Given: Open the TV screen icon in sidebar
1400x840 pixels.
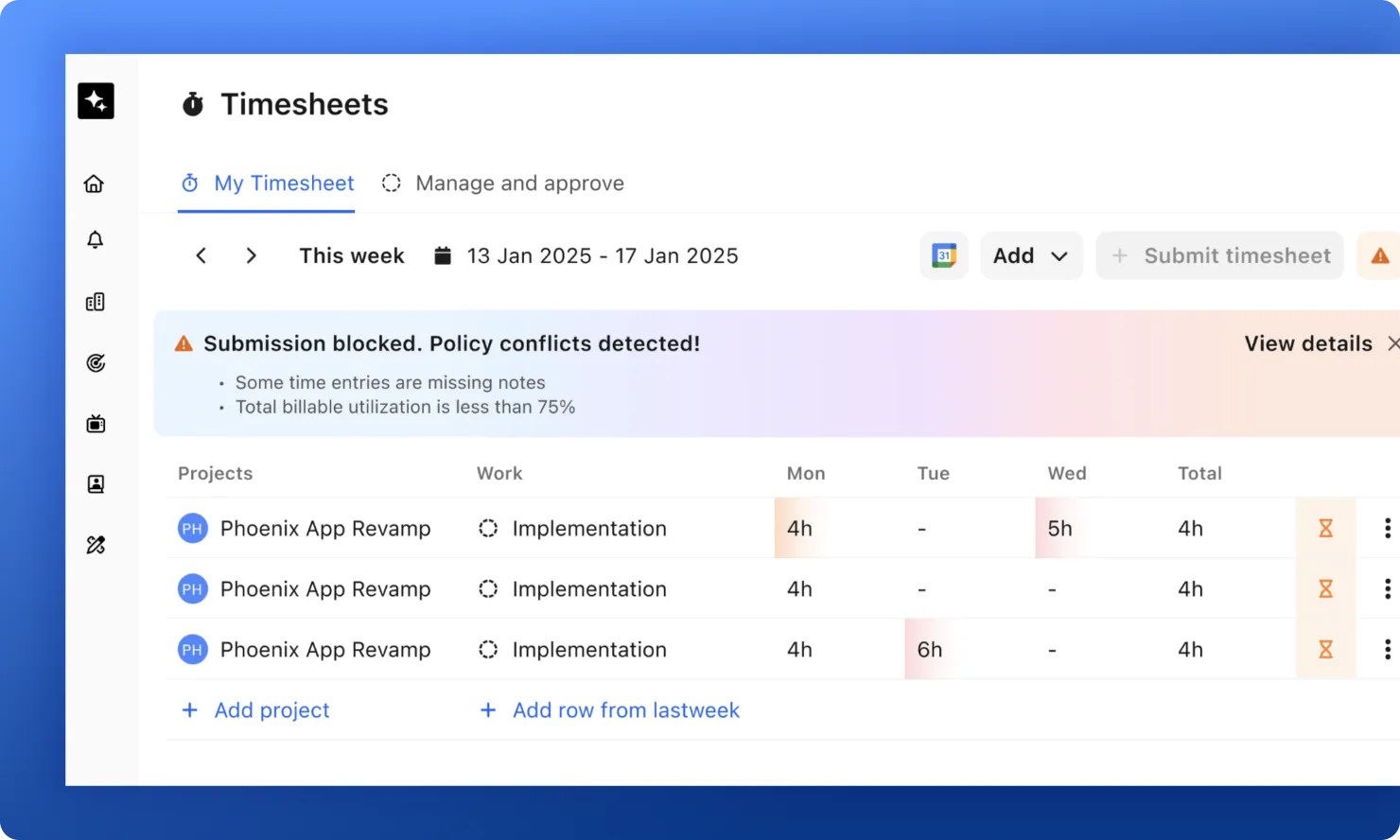Looking at the screenshot, I should pyautogui.click(x=95, y=424).
